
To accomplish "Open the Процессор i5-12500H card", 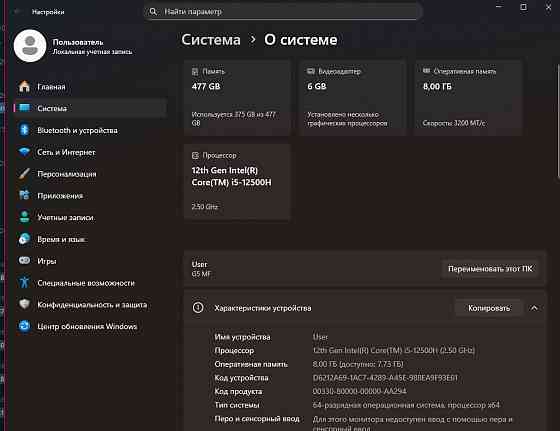I will pos(237,181).
